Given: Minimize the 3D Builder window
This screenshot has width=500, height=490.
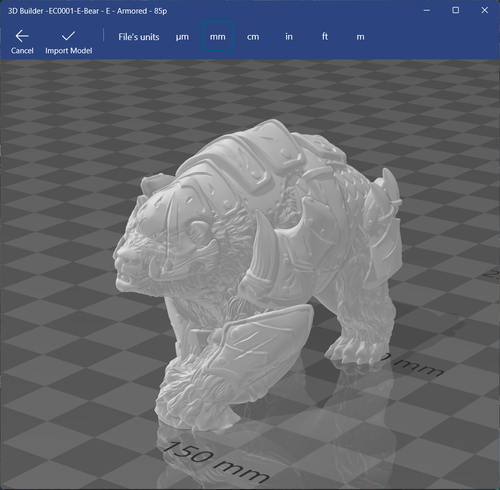Looking at the screenshot, I should coord(426,11).
